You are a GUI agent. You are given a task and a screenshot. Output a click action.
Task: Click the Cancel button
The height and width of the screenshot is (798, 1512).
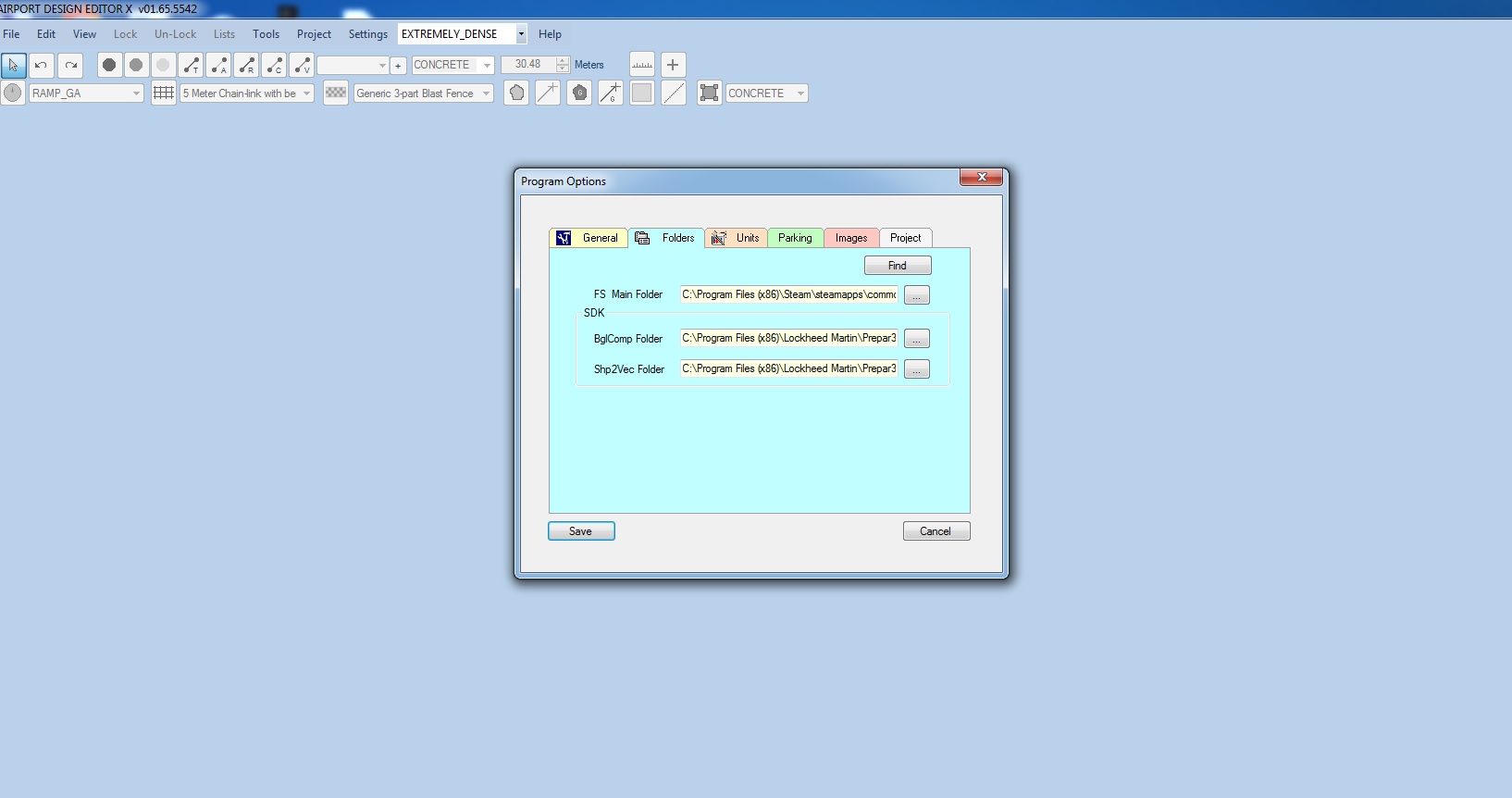(x=936, y=531)
